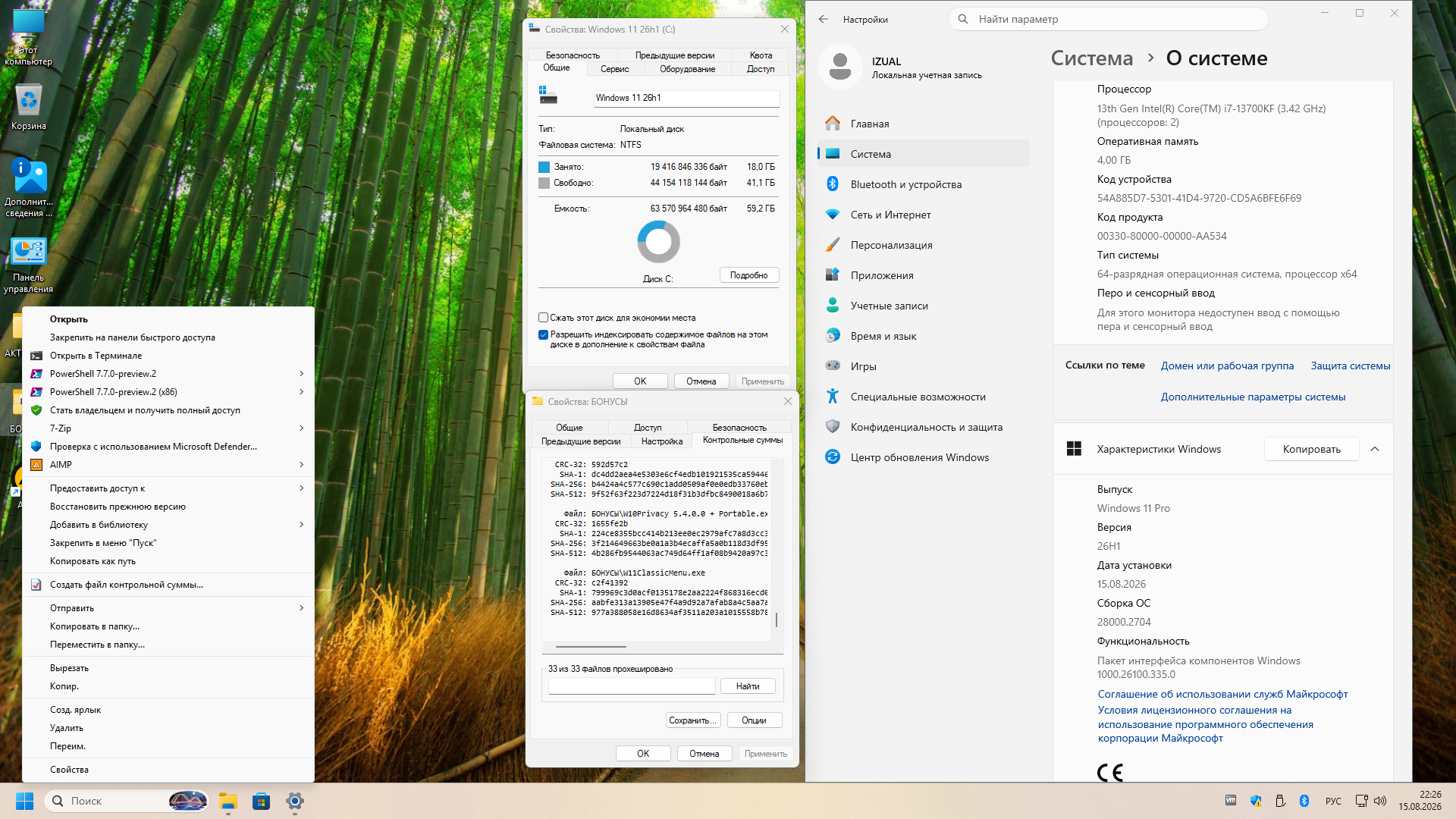Click the IZUAL user avatar in Settings
Viewport: 1456px width, 819px height.
840,67
